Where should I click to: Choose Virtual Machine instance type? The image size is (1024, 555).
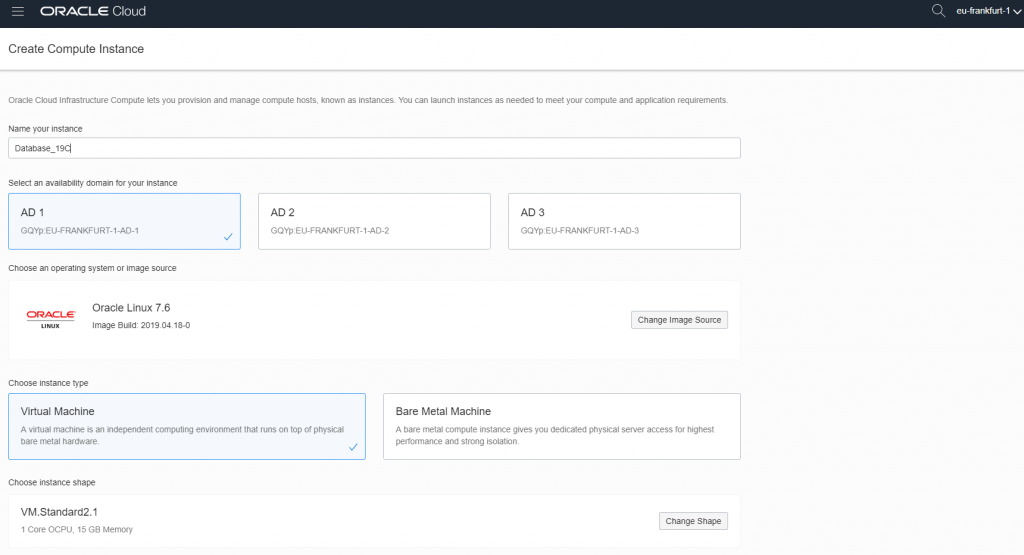click(187, 426)
